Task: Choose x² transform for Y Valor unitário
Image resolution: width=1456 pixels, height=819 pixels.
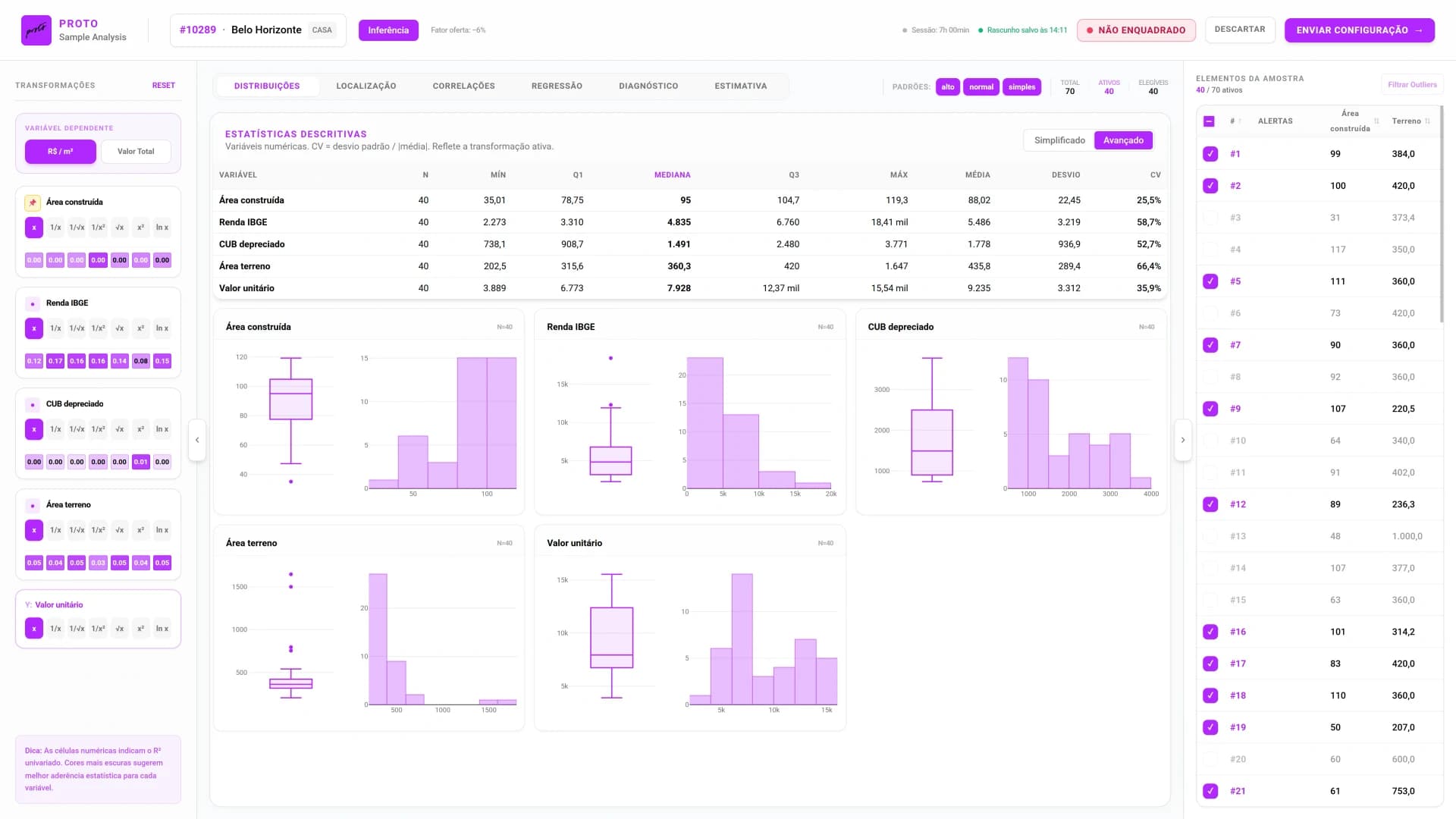Action: pos(140,629)
